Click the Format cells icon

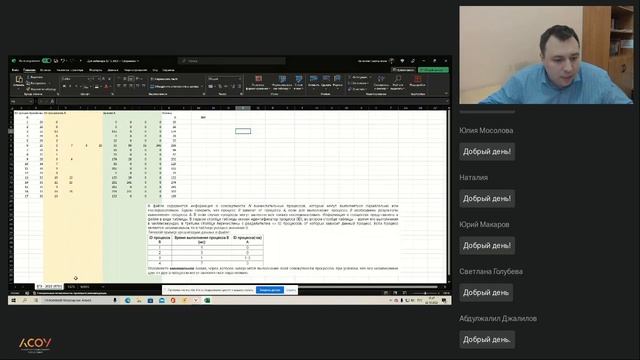(338, 78)
